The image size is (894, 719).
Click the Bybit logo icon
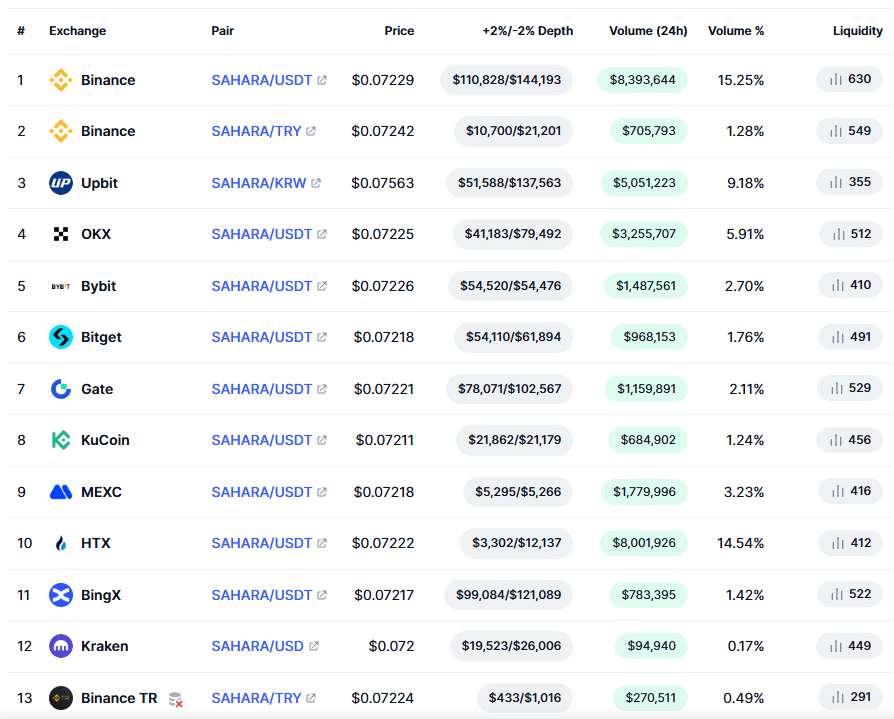(60, 286)
